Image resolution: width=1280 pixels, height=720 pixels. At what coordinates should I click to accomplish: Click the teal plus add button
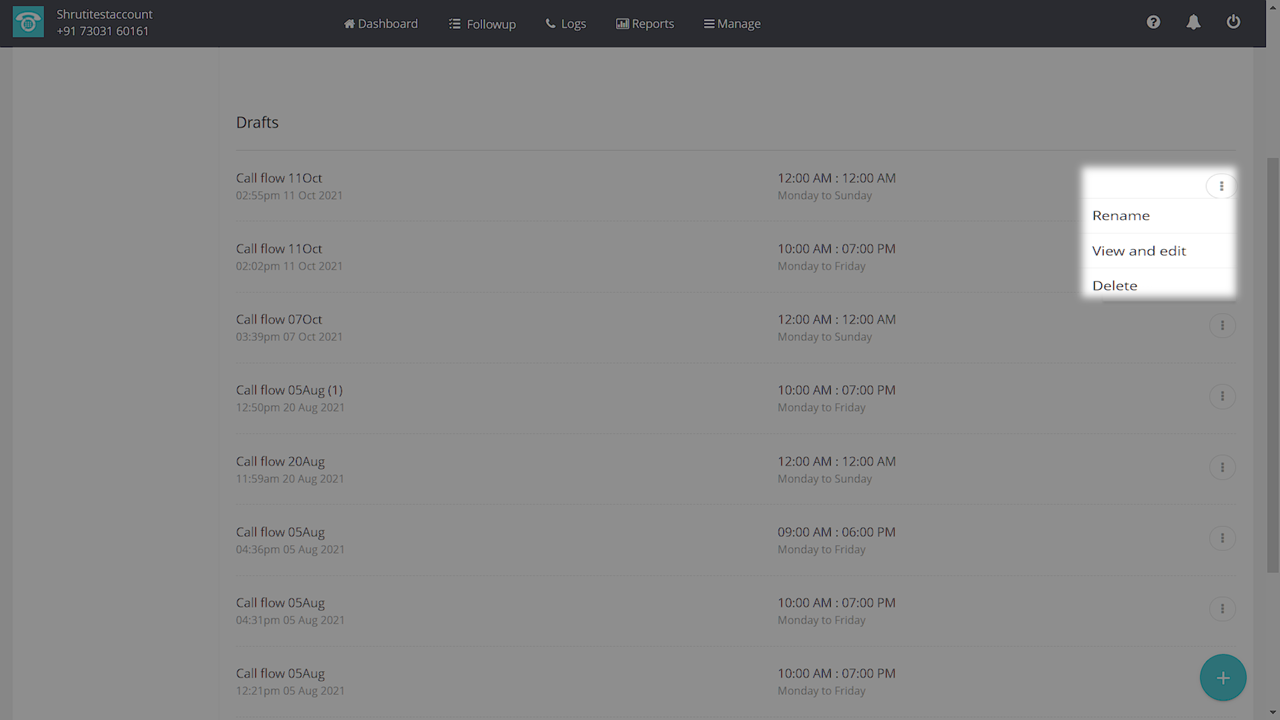coord(1222,678)
